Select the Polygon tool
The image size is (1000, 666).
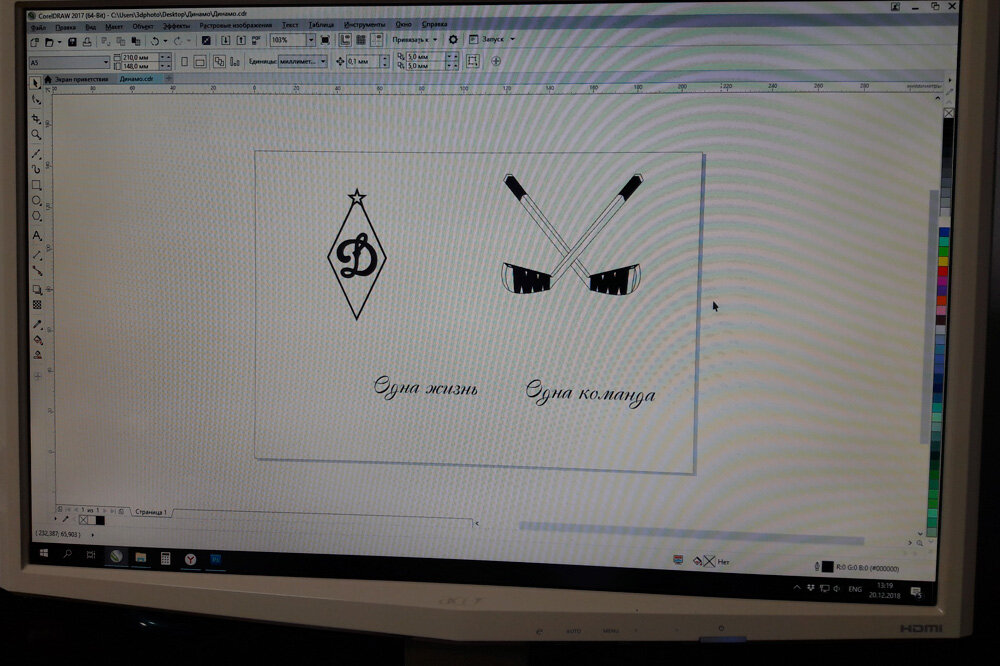click(36, 217)
